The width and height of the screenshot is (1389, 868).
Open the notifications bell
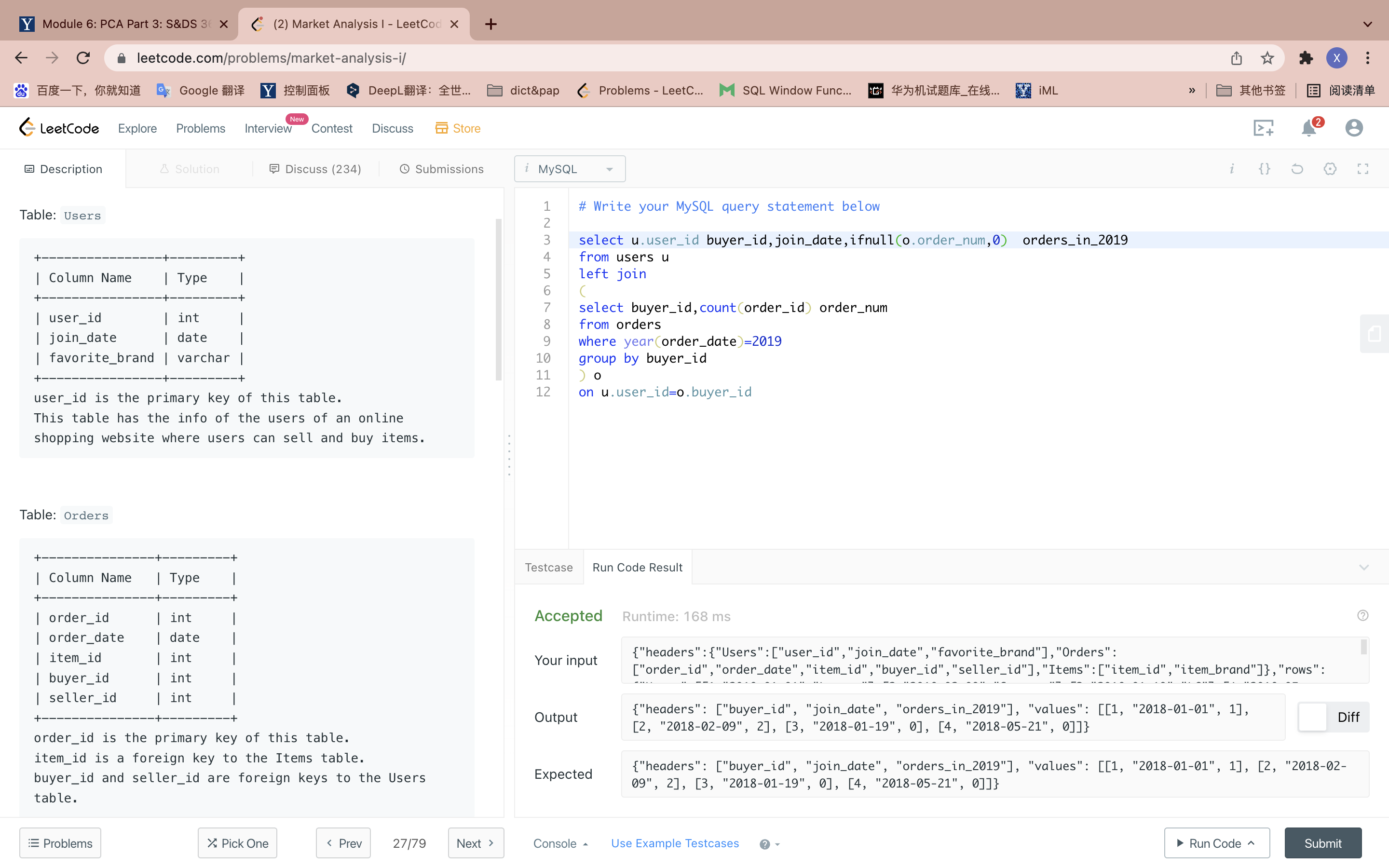coord(1308,128)
